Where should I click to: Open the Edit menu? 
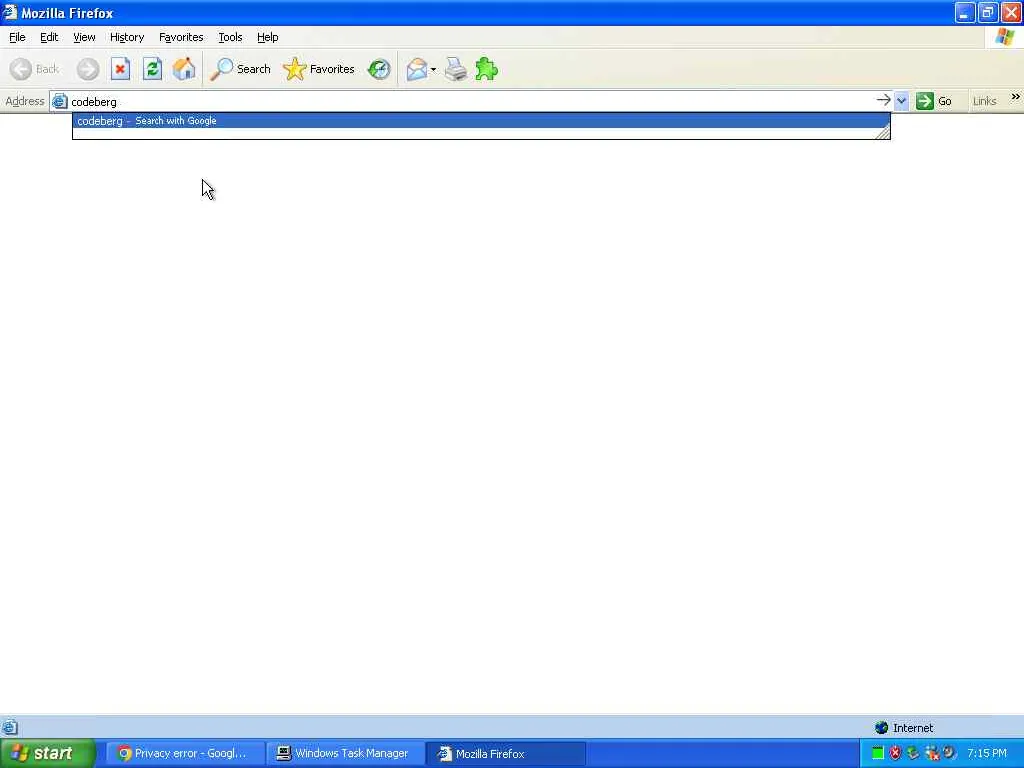49,37
